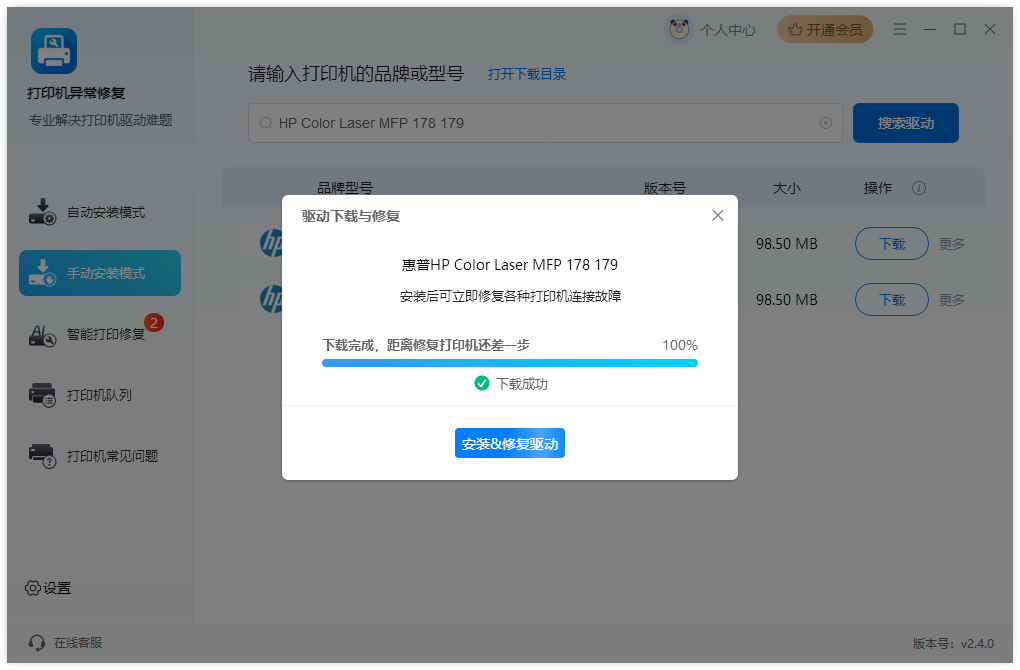Click the 打印机异常修复 app title
Image resolution: width=1020 pixels, height=670 pixels.
click(x=76, y=93)
